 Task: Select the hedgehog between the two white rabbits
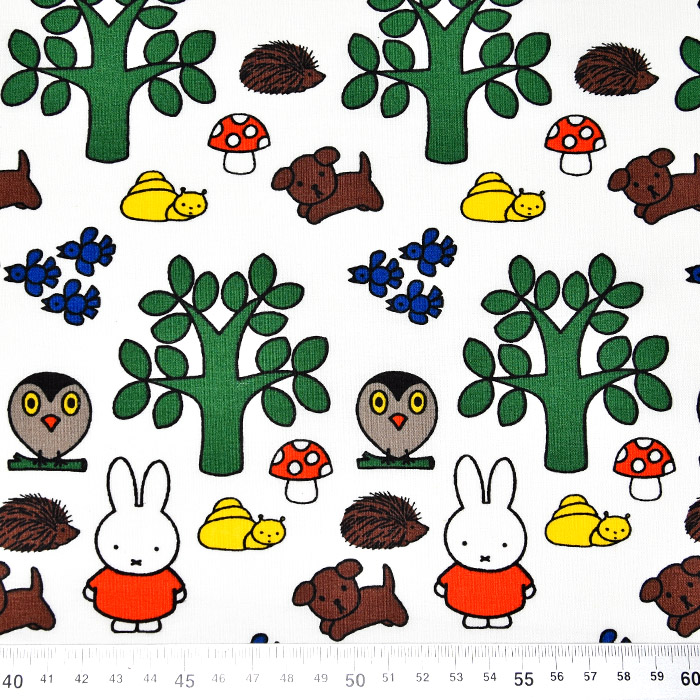click(x=384, y=522)
